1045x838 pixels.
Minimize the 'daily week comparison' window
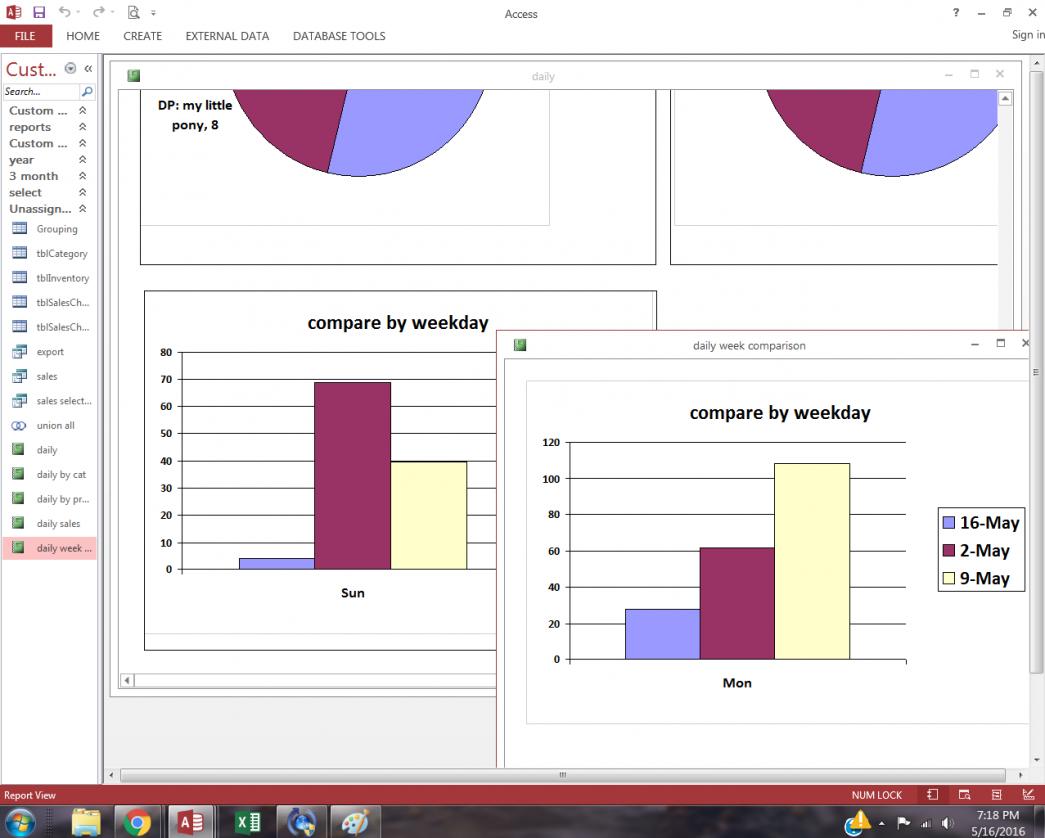point(975,344)
